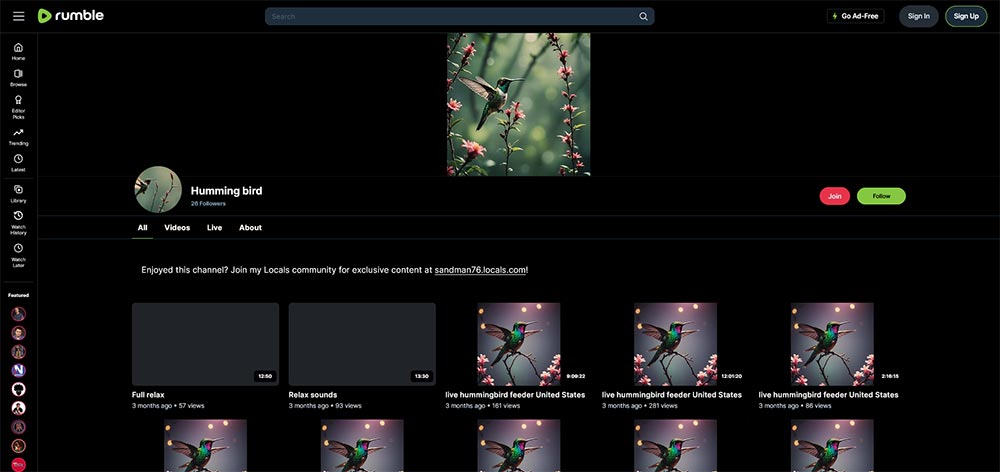
Task: Click the hummingbird feeder title with 161 views
Action: (515, 395)
